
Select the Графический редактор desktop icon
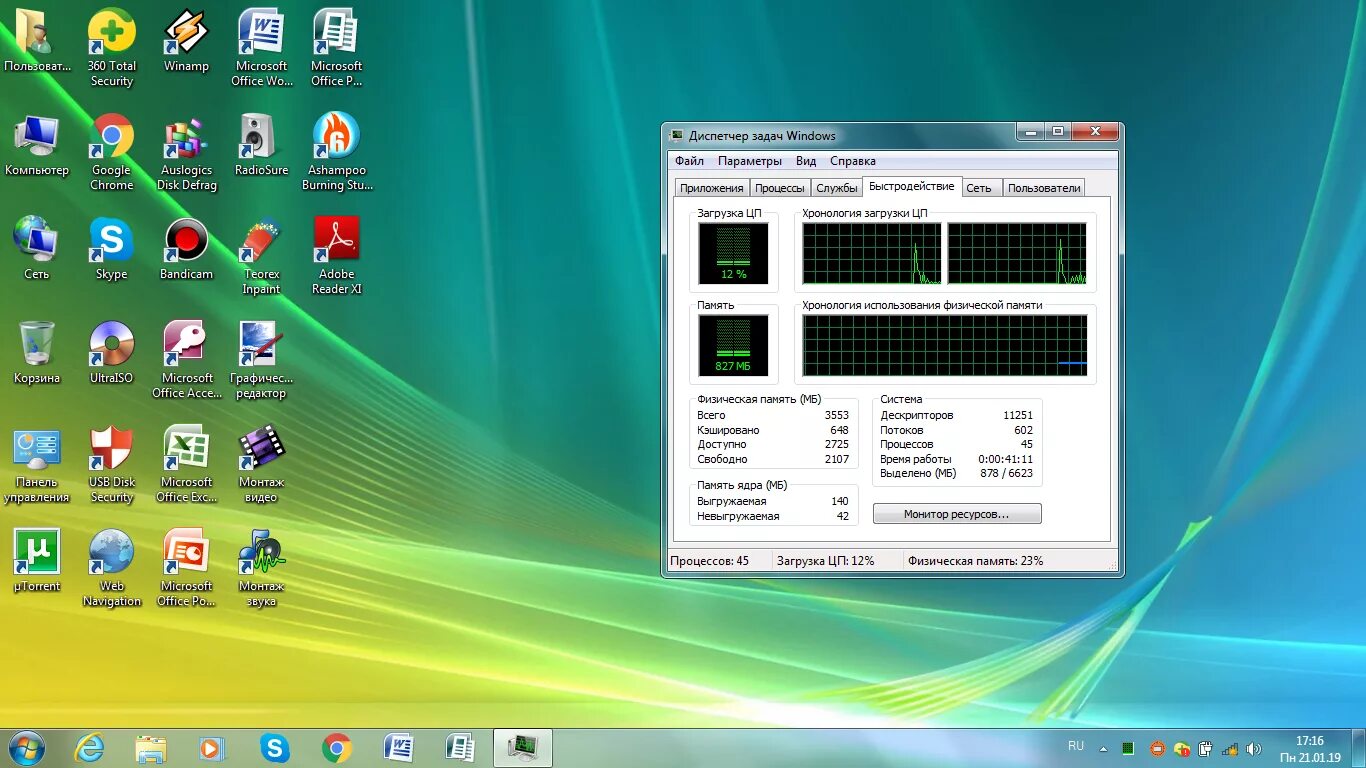261,360
